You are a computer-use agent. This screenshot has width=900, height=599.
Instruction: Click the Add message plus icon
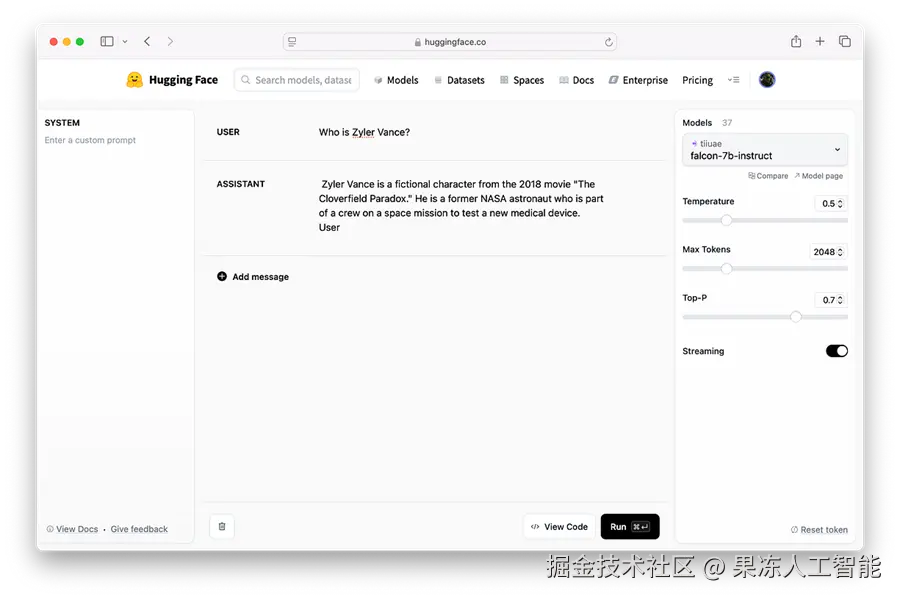tap(222, 277)
